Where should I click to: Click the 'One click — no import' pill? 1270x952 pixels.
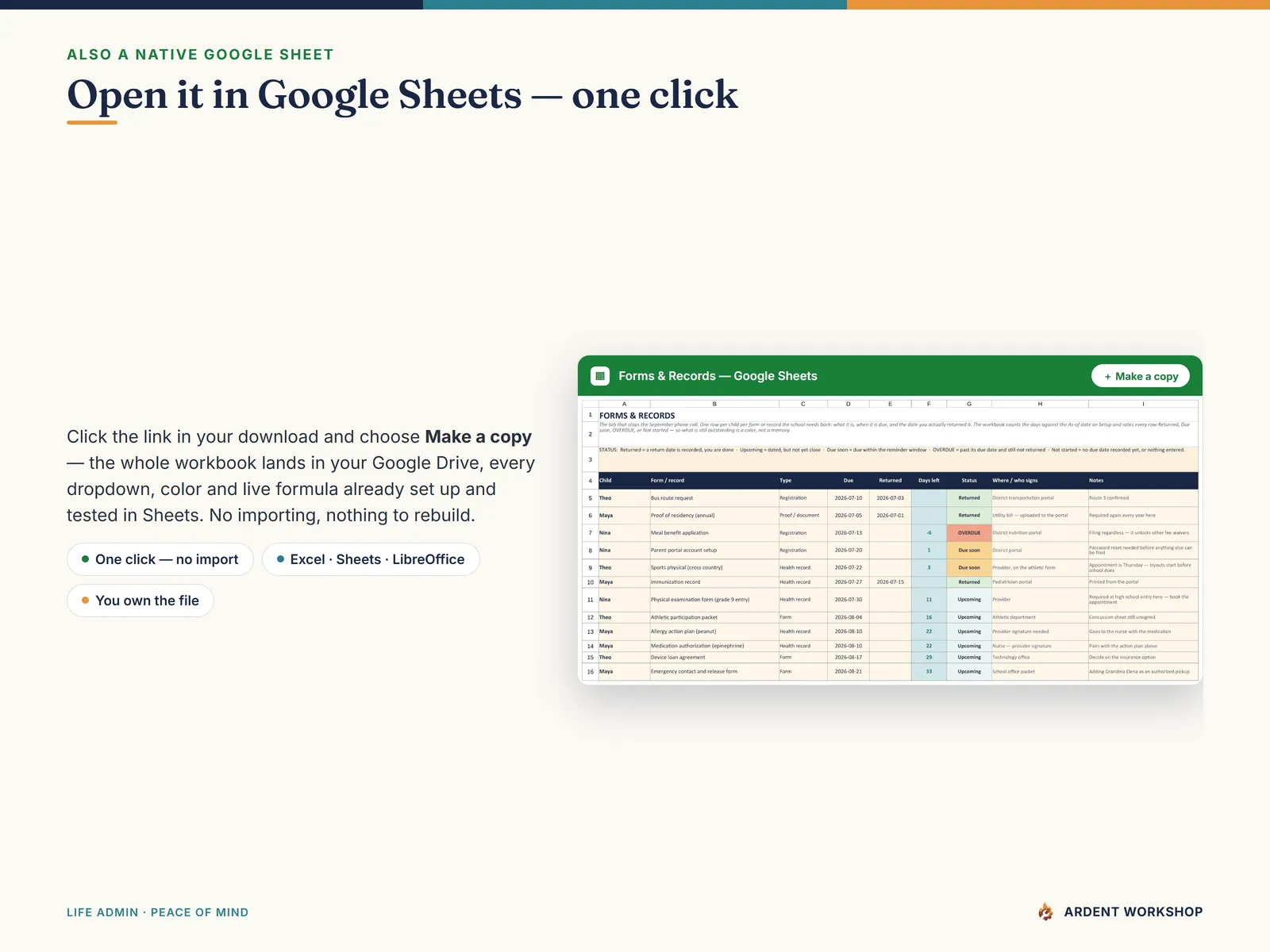tap(160, 559)
